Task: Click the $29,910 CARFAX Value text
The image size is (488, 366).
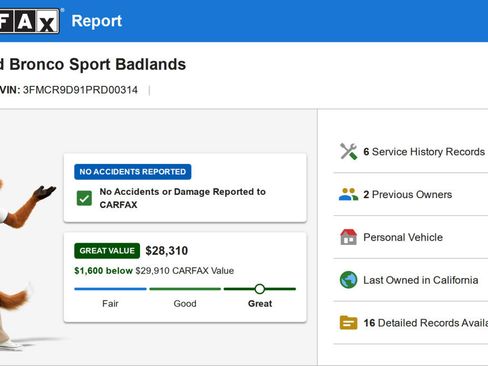Action: (184, 270)
